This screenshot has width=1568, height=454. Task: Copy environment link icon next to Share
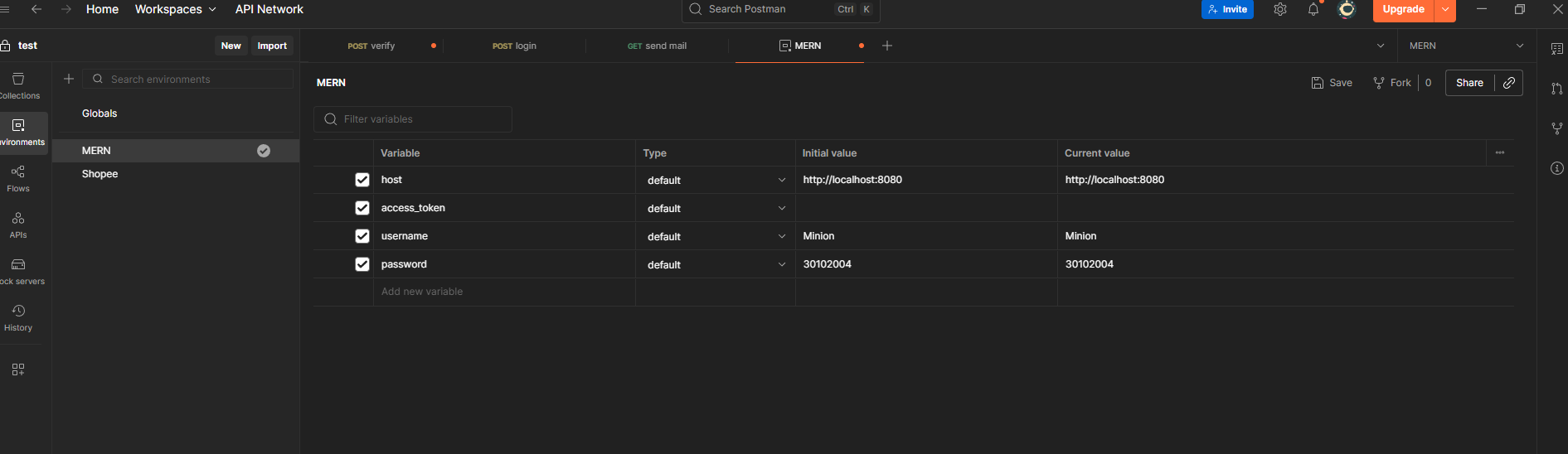click(x=1509, y=83)
